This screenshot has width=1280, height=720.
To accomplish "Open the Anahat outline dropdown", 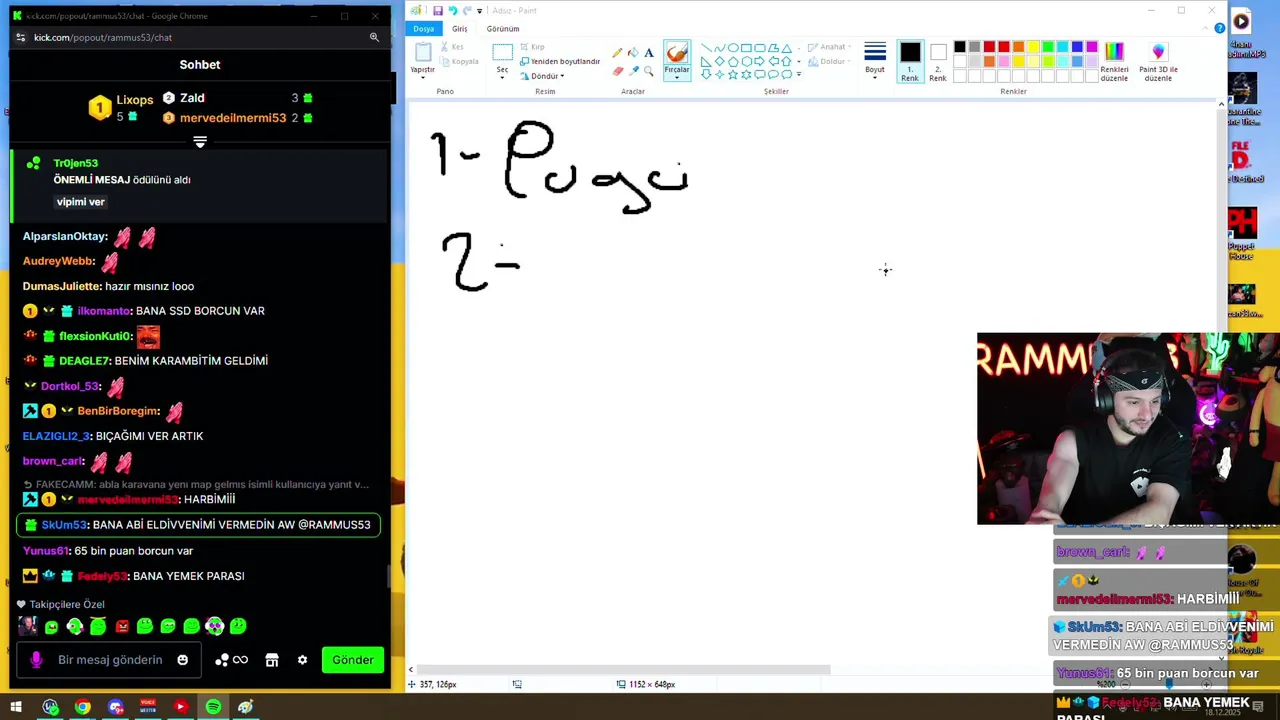I will [x=830, y=47].
